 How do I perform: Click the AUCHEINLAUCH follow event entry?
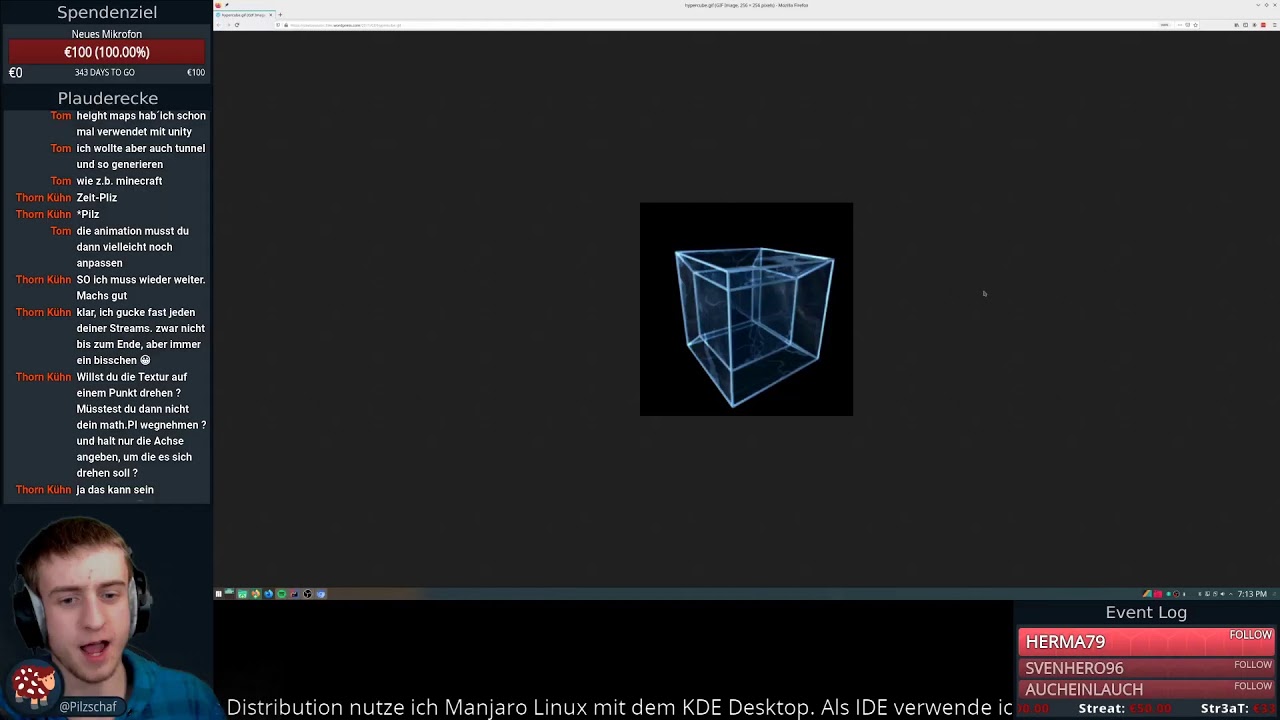coord(1146,689)
